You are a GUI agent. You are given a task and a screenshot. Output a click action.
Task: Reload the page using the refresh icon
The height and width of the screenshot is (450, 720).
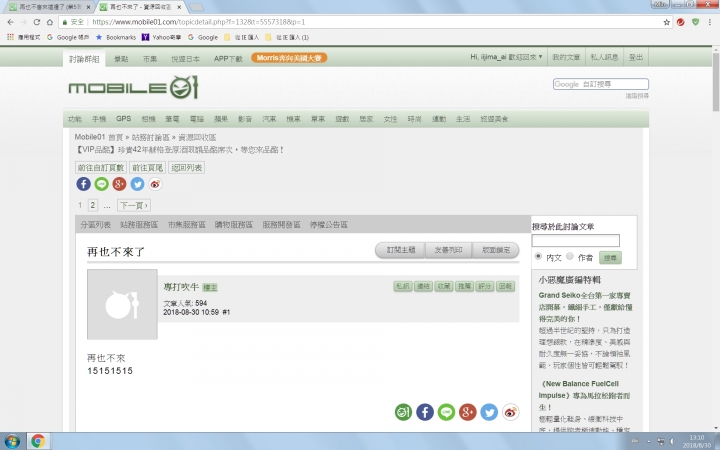click(x=37, y=22)
